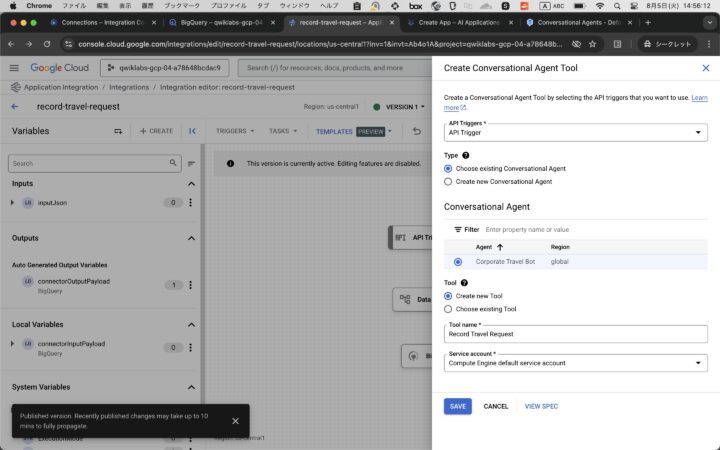Image resolution: width=720 pixels, height=450 pixels.
Task: Click the VIEW SPEC button
Action: coord(541,406)
